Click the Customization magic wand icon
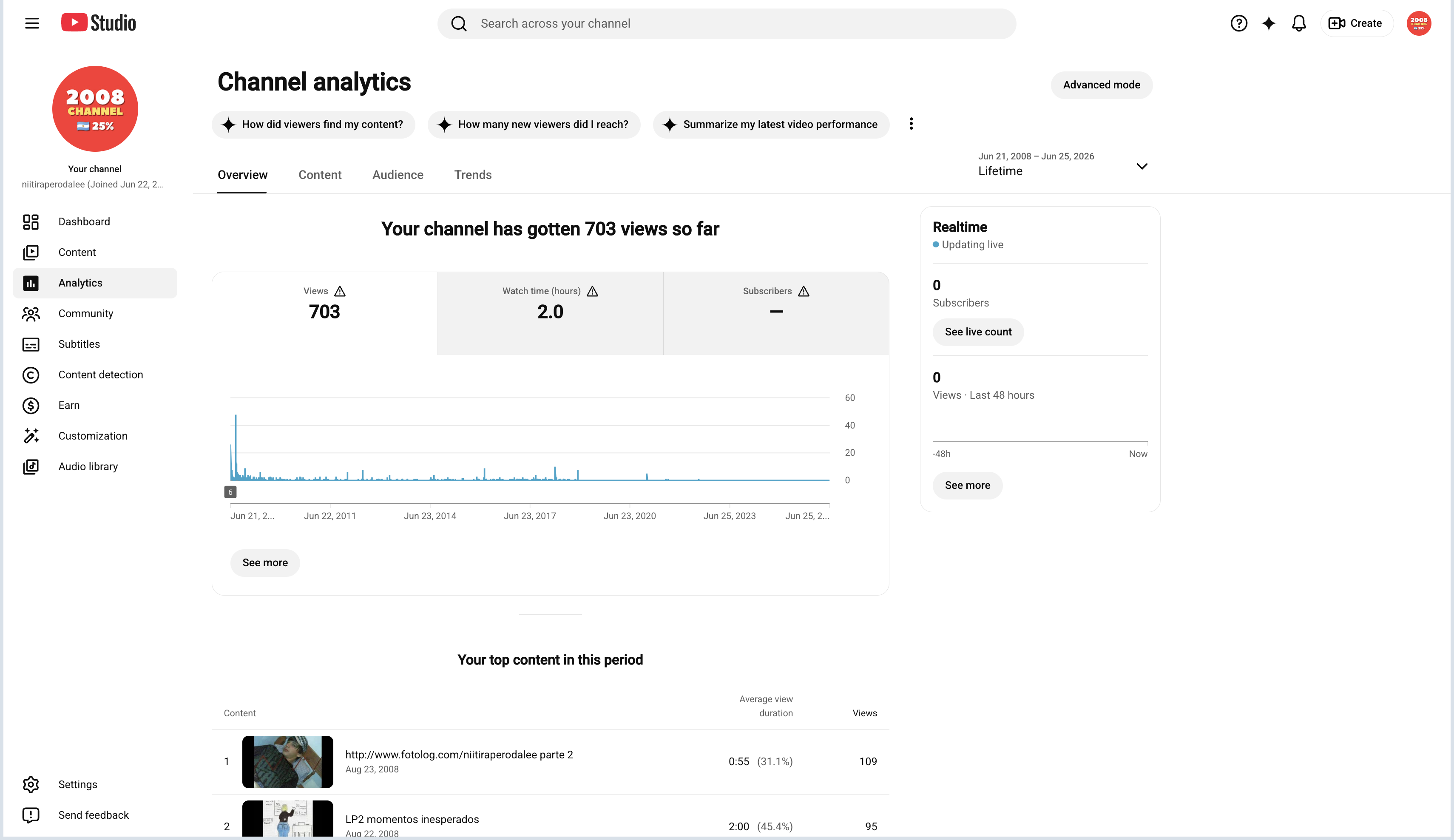The width and height of the screenshot is (1454, 840). tap(31, 436)
